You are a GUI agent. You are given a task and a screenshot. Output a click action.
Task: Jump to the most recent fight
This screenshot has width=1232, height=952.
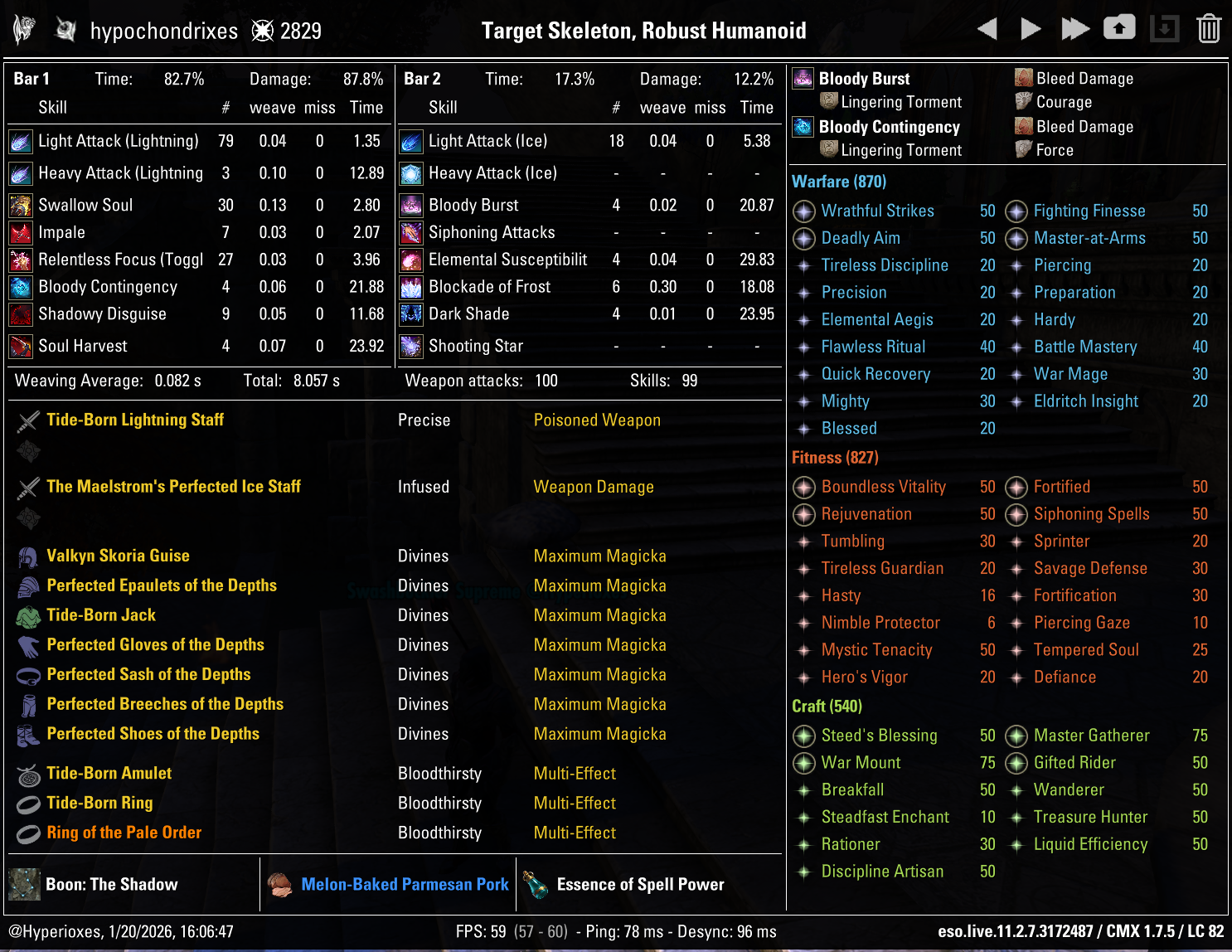click(1075, 29)
